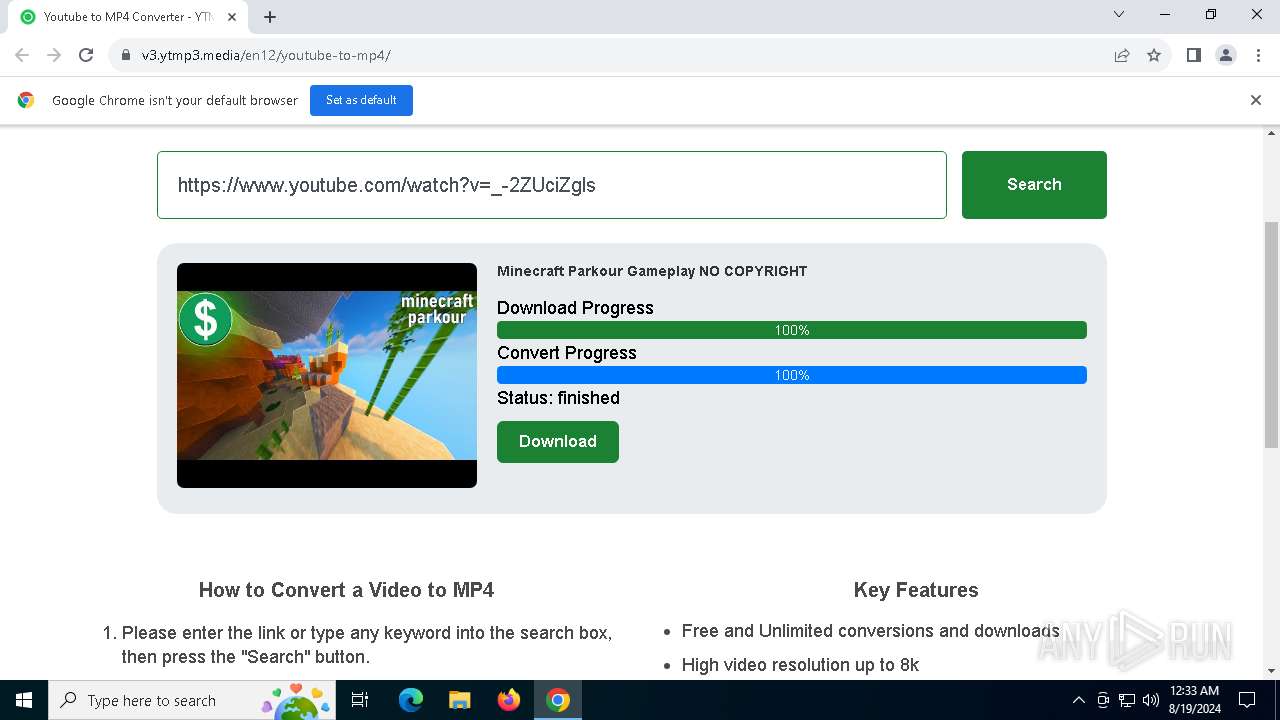Screen dimensions: 1280x720
Task: Show hidden system tray icons
Action: (1079, 700)
